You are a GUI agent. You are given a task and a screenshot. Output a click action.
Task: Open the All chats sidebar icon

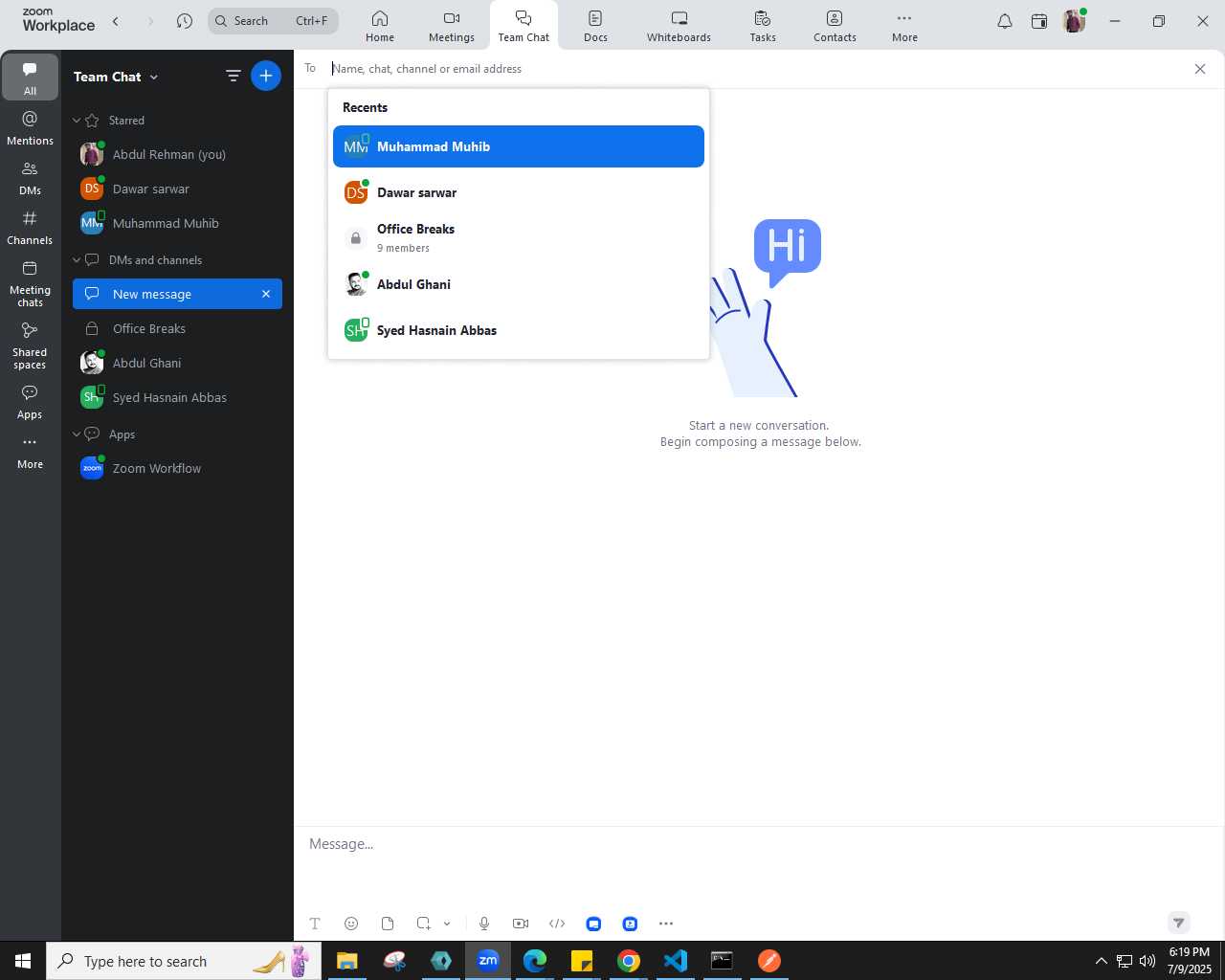tap(30, 77)
